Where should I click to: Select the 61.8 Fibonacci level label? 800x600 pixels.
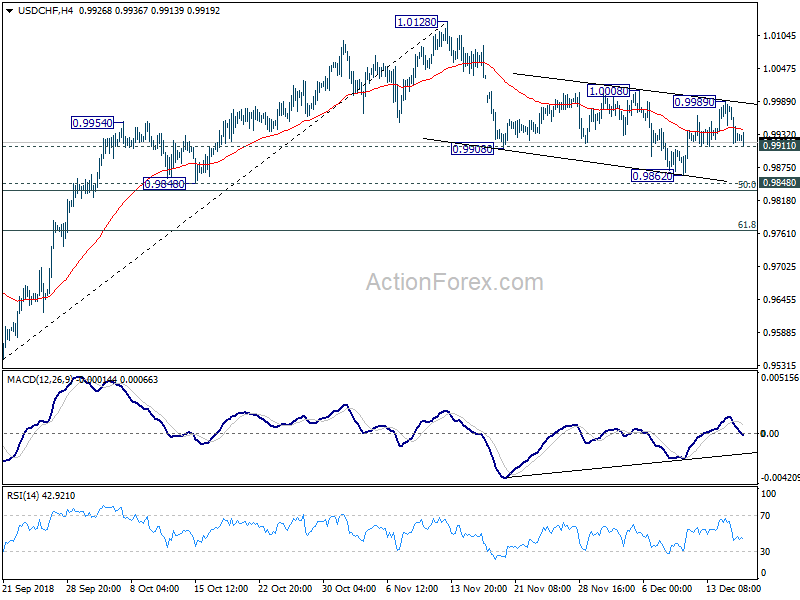(x=747, y=224)
